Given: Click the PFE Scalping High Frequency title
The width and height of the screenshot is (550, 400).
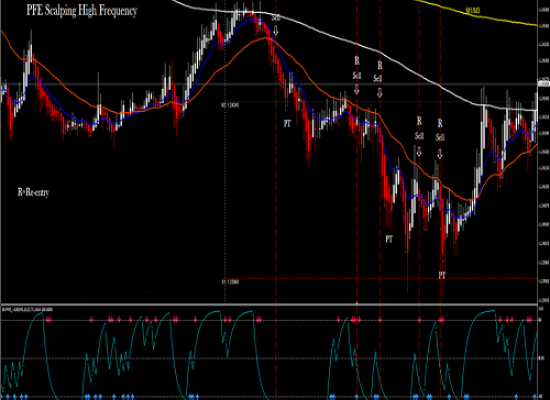Looking at the screenshot, I should coord(81,11).
